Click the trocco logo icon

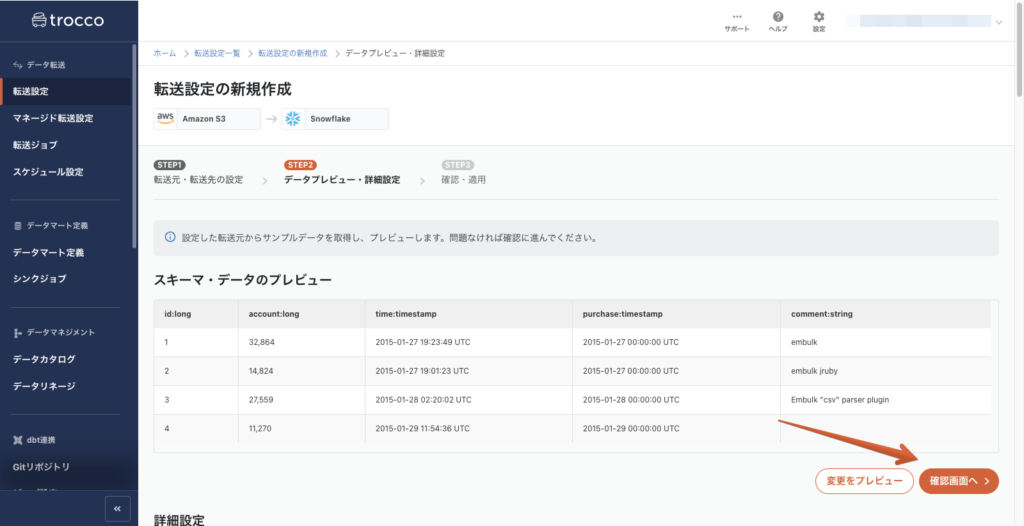pyautogui.click(x=42, y=20)
